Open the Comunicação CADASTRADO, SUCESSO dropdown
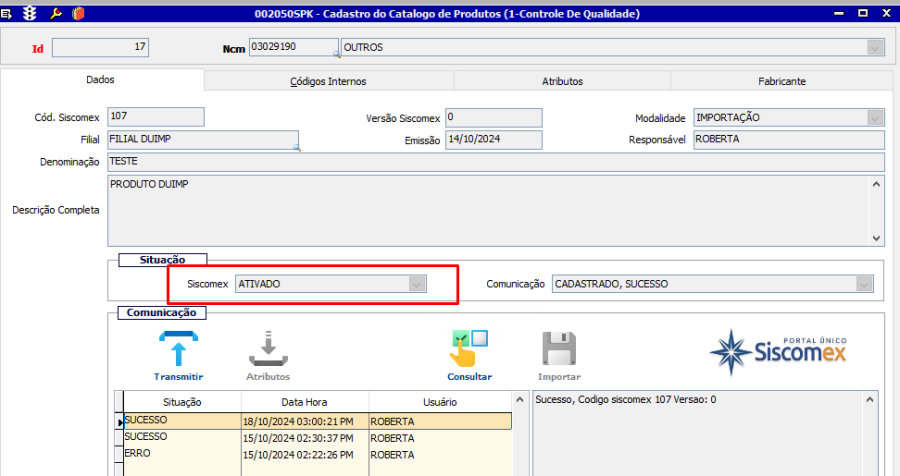The image size is (900, 476). coord(864,284)
